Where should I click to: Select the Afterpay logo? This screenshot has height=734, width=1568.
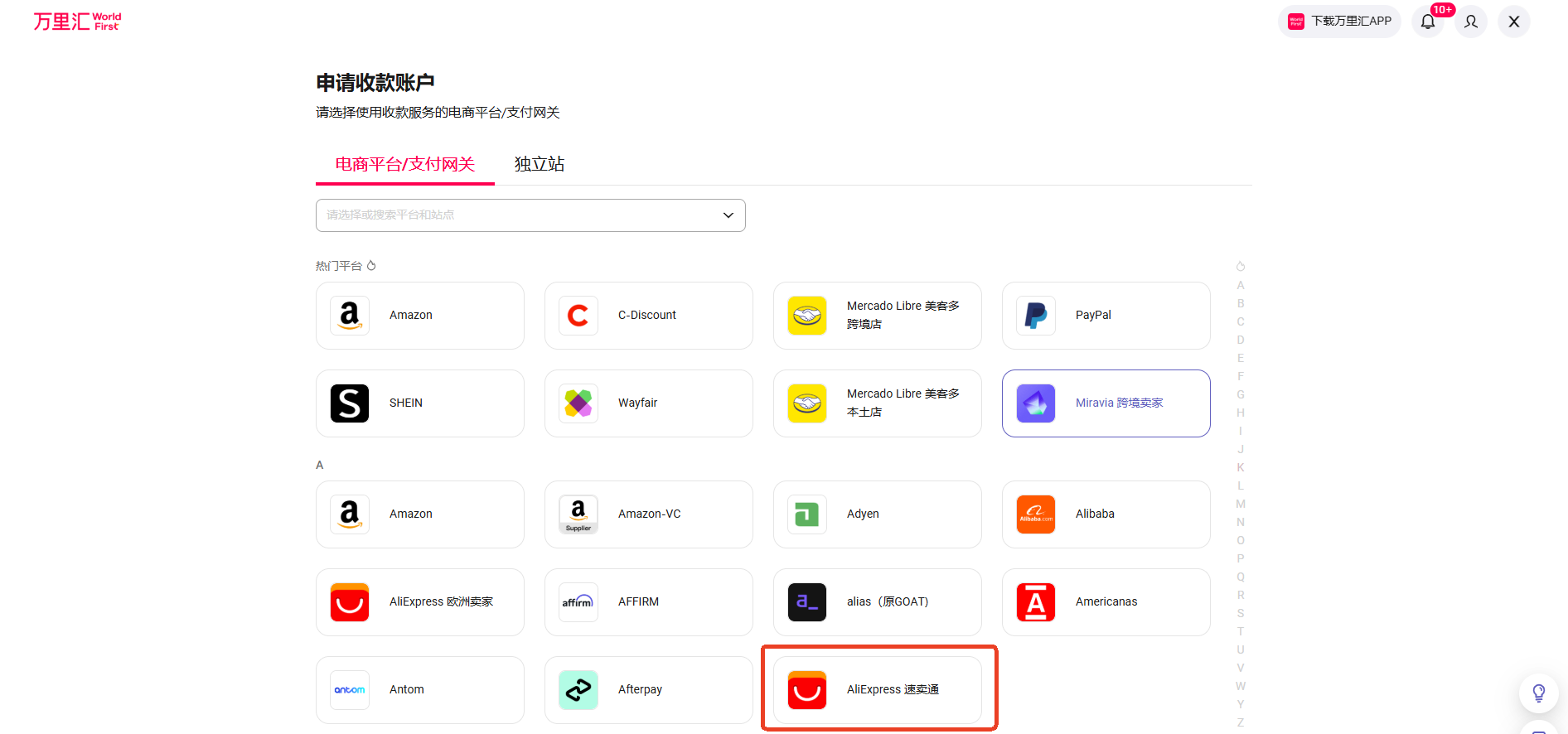(578, 690)
